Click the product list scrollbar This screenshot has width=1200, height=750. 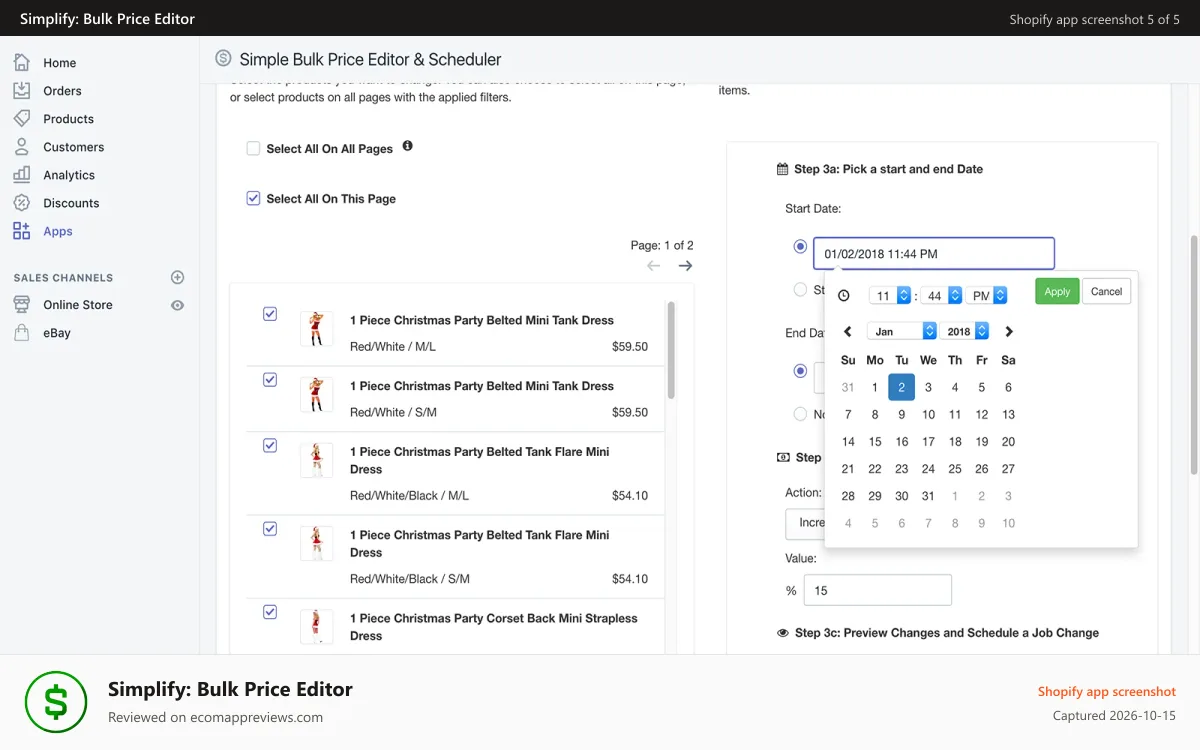point(671,350)
